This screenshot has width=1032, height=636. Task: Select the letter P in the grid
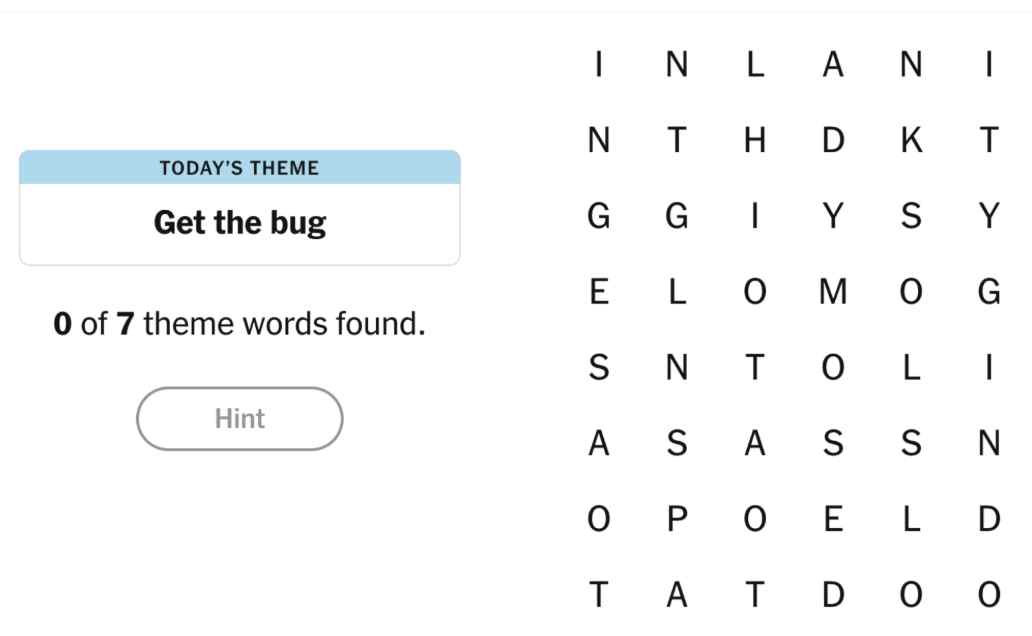coord(677,519)
